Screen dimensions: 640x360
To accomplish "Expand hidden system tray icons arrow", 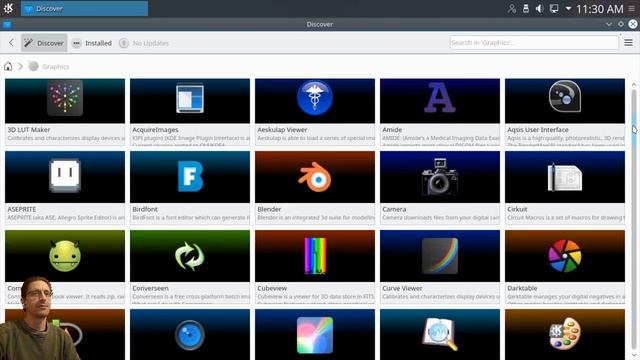I will point(568,8).
